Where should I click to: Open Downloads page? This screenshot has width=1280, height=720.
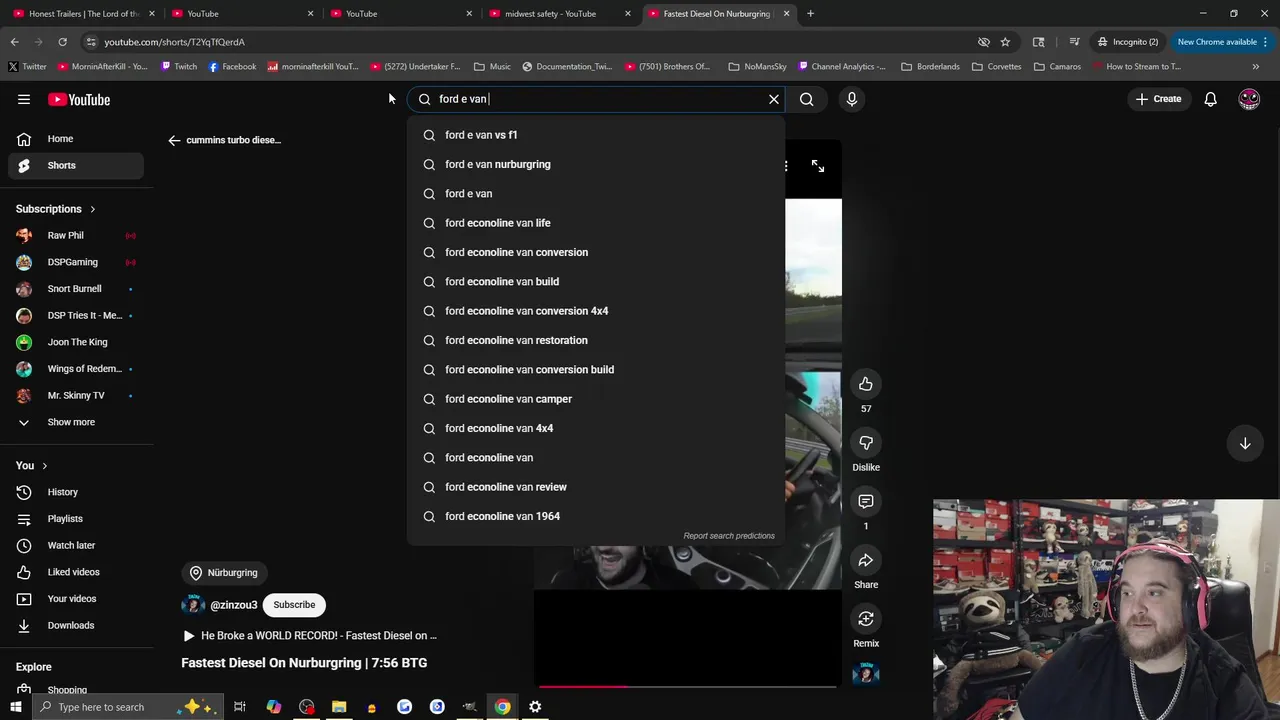[75, 625]
